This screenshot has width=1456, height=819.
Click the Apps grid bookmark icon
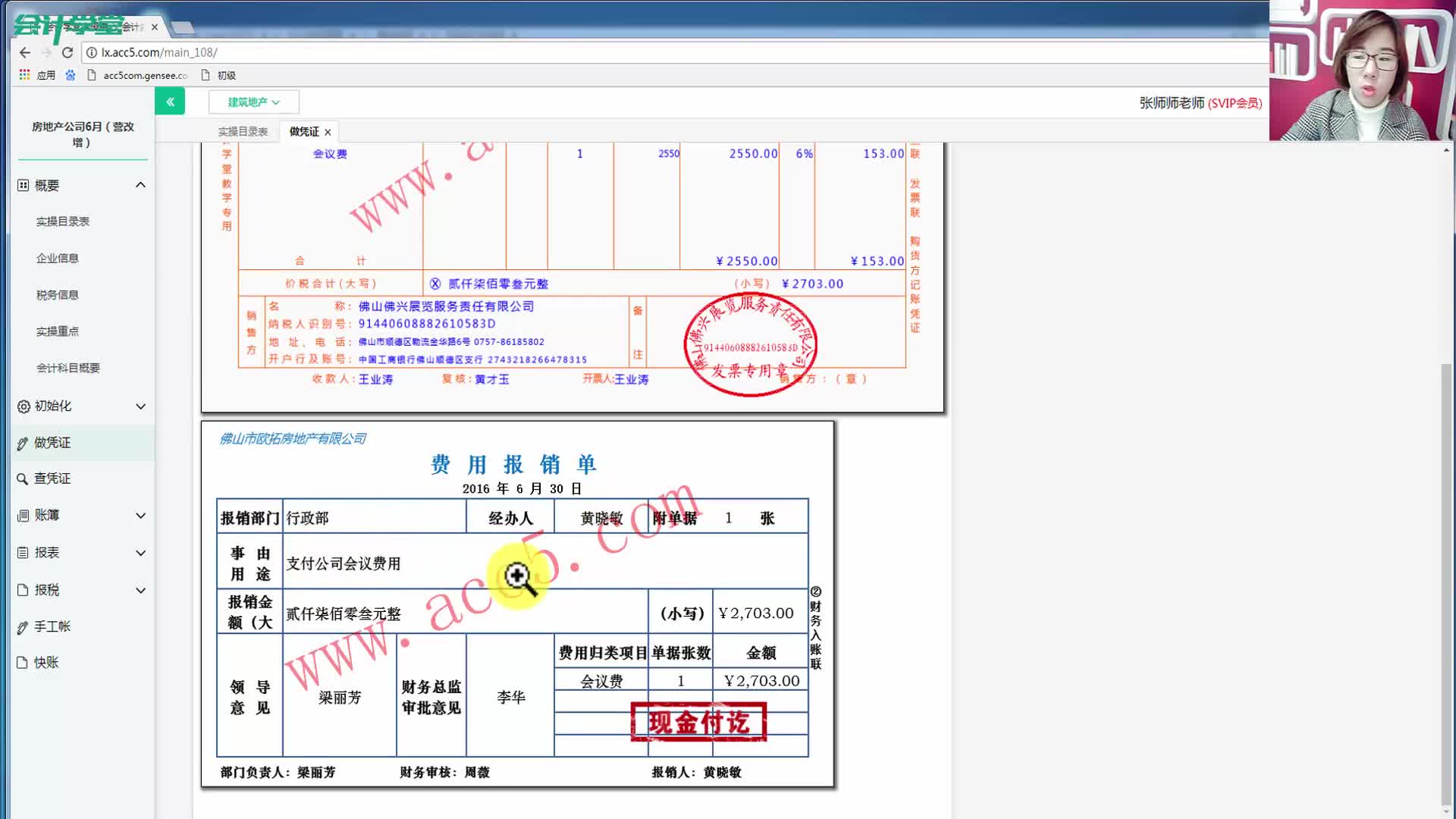coord(24,75)
